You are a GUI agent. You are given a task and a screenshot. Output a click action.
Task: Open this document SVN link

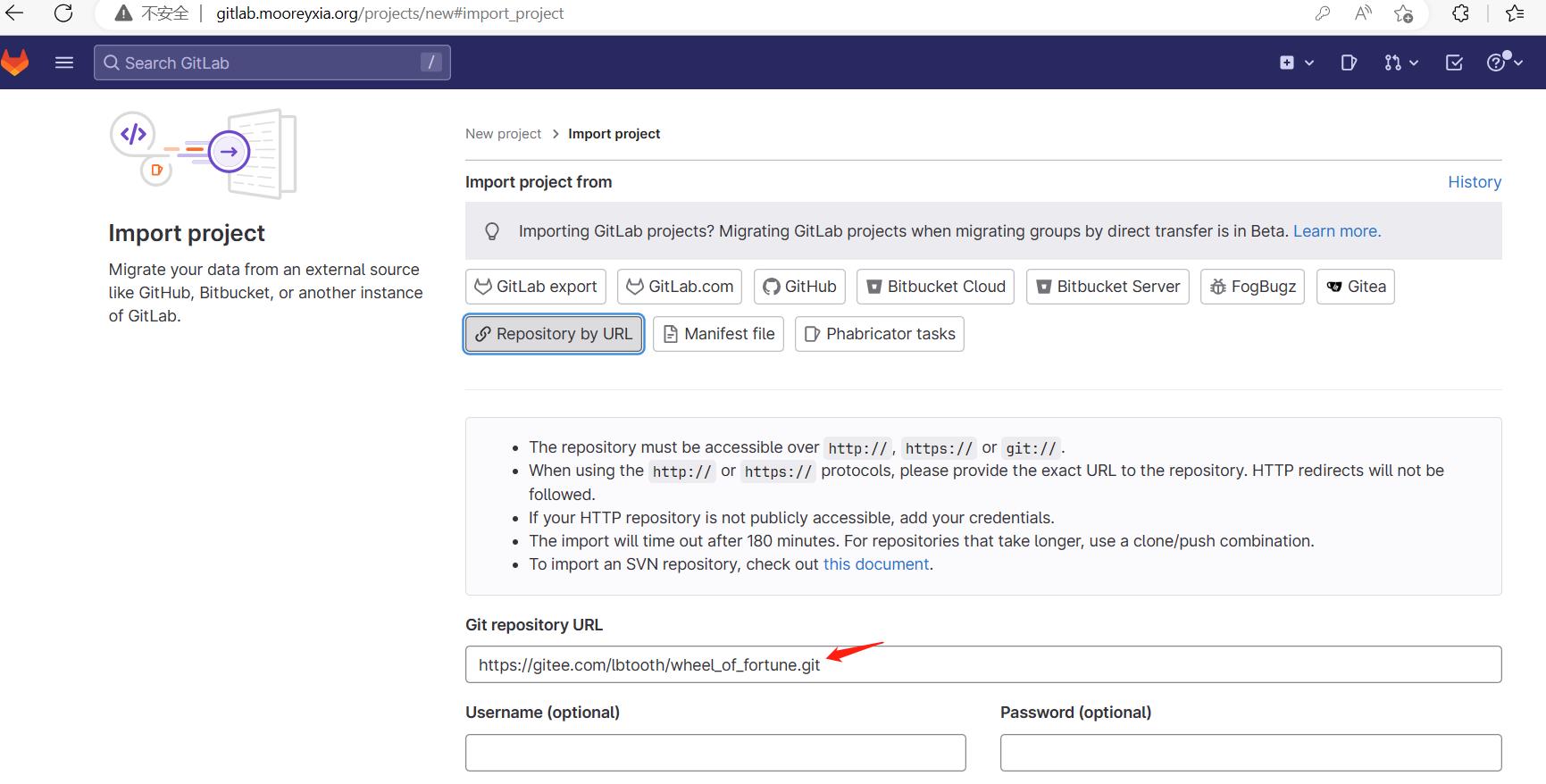coord(876,564)
